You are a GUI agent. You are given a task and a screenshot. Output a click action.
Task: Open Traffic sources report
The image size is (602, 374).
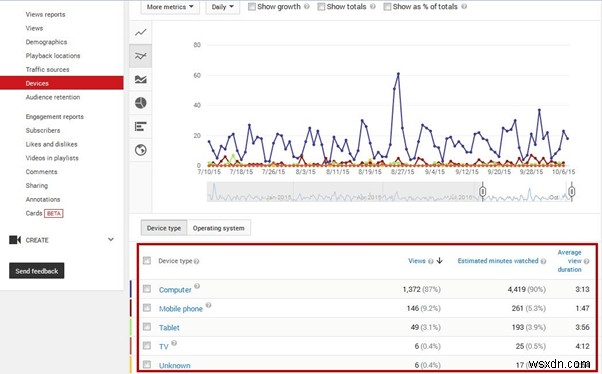coord(48,70)
